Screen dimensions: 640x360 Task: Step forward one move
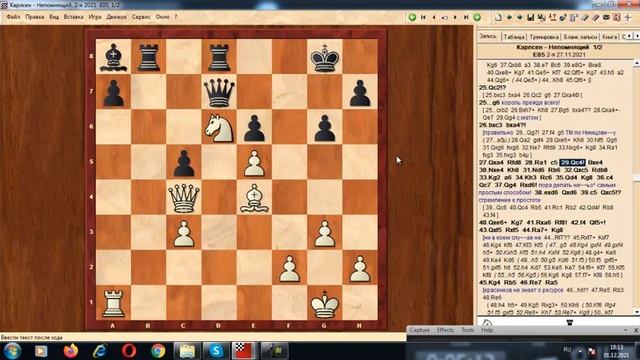(455, 17)
